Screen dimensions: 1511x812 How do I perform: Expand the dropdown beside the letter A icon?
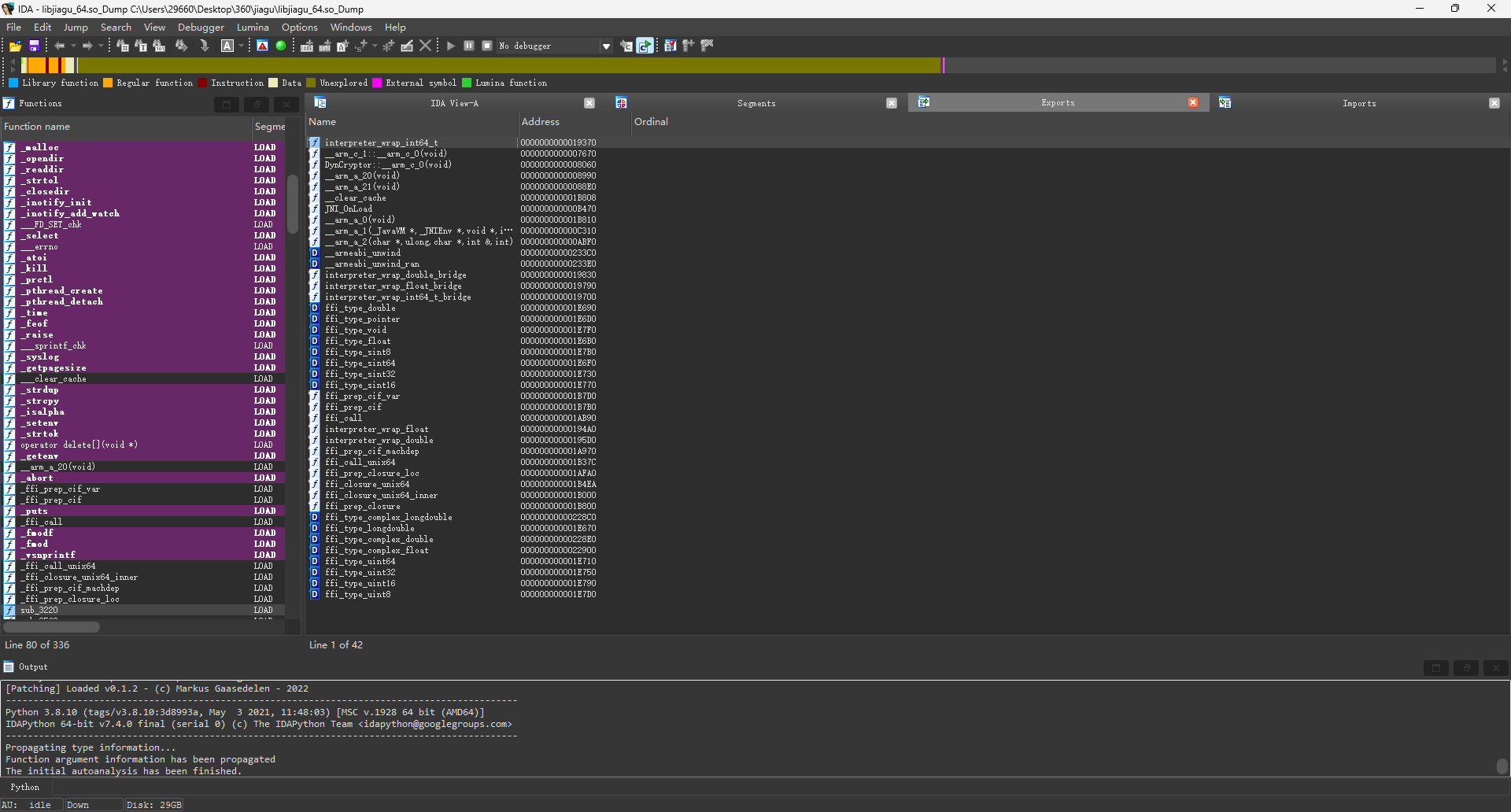click(x=240, y=46)
